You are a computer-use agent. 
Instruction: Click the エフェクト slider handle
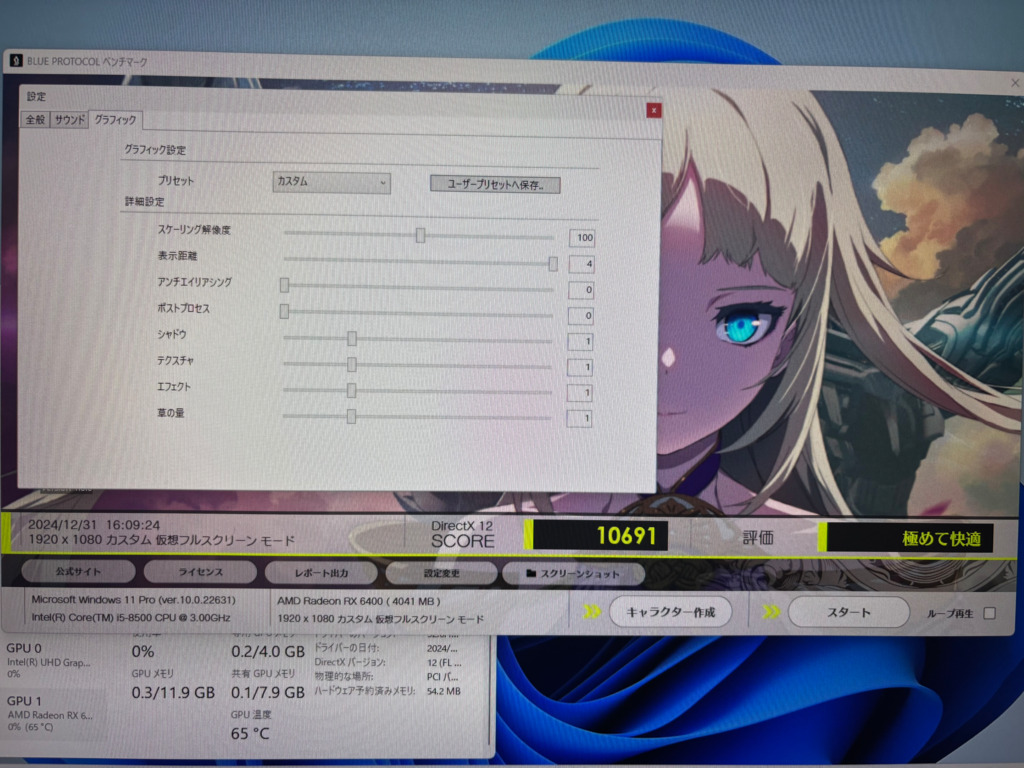point(351,391)
